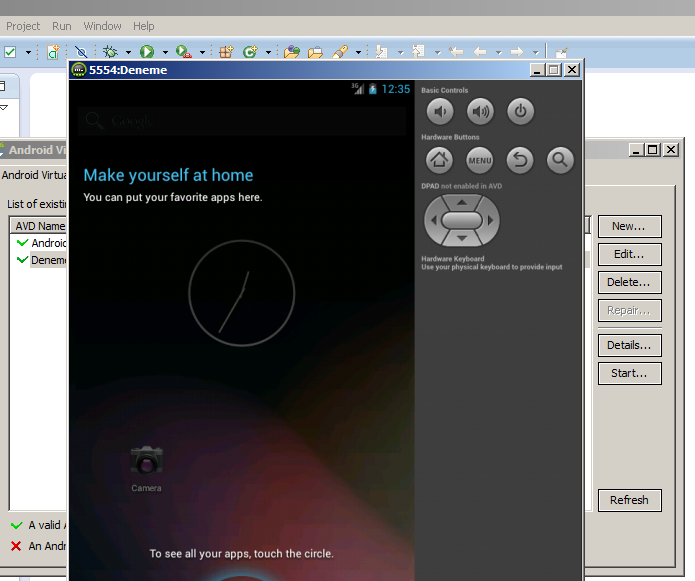
Task: Click the emulator power button
Action: (x=520, y=111)
